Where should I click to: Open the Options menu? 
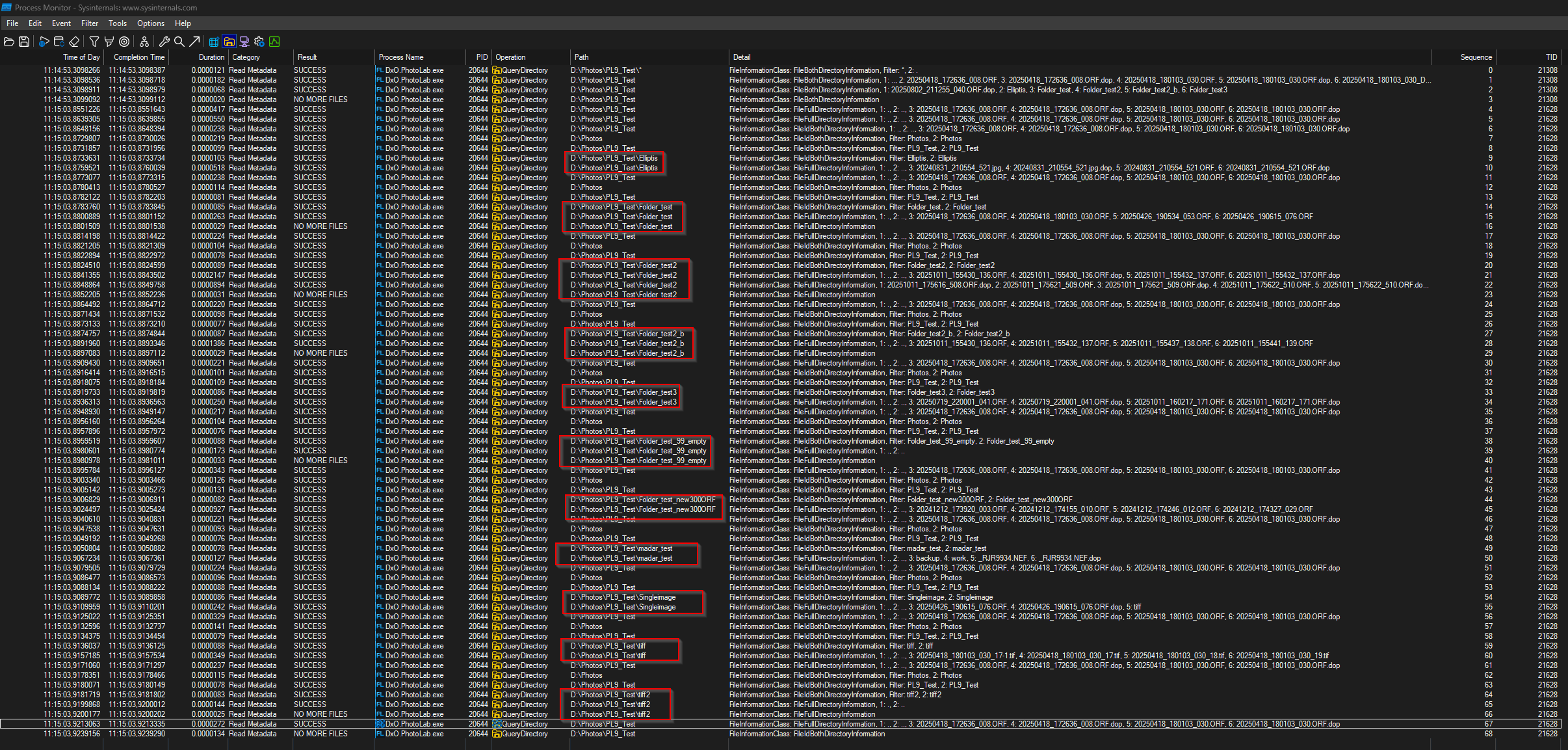[150, 23]
